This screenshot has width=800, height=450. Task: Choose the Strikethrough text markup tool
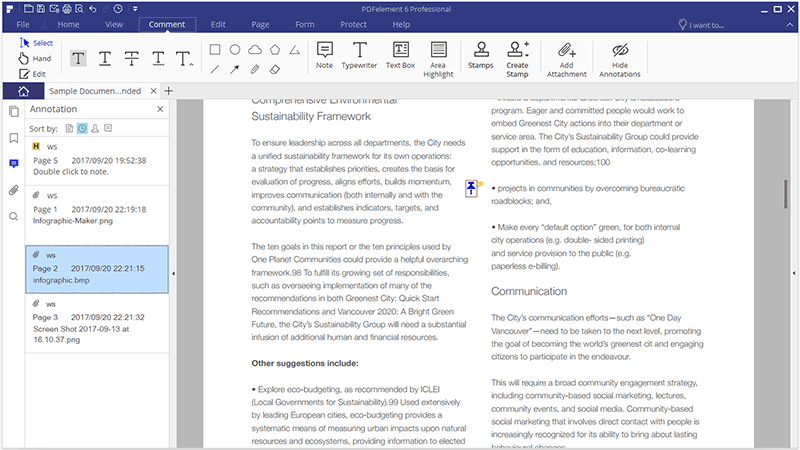pyautogui.click(x=131, y=59)
